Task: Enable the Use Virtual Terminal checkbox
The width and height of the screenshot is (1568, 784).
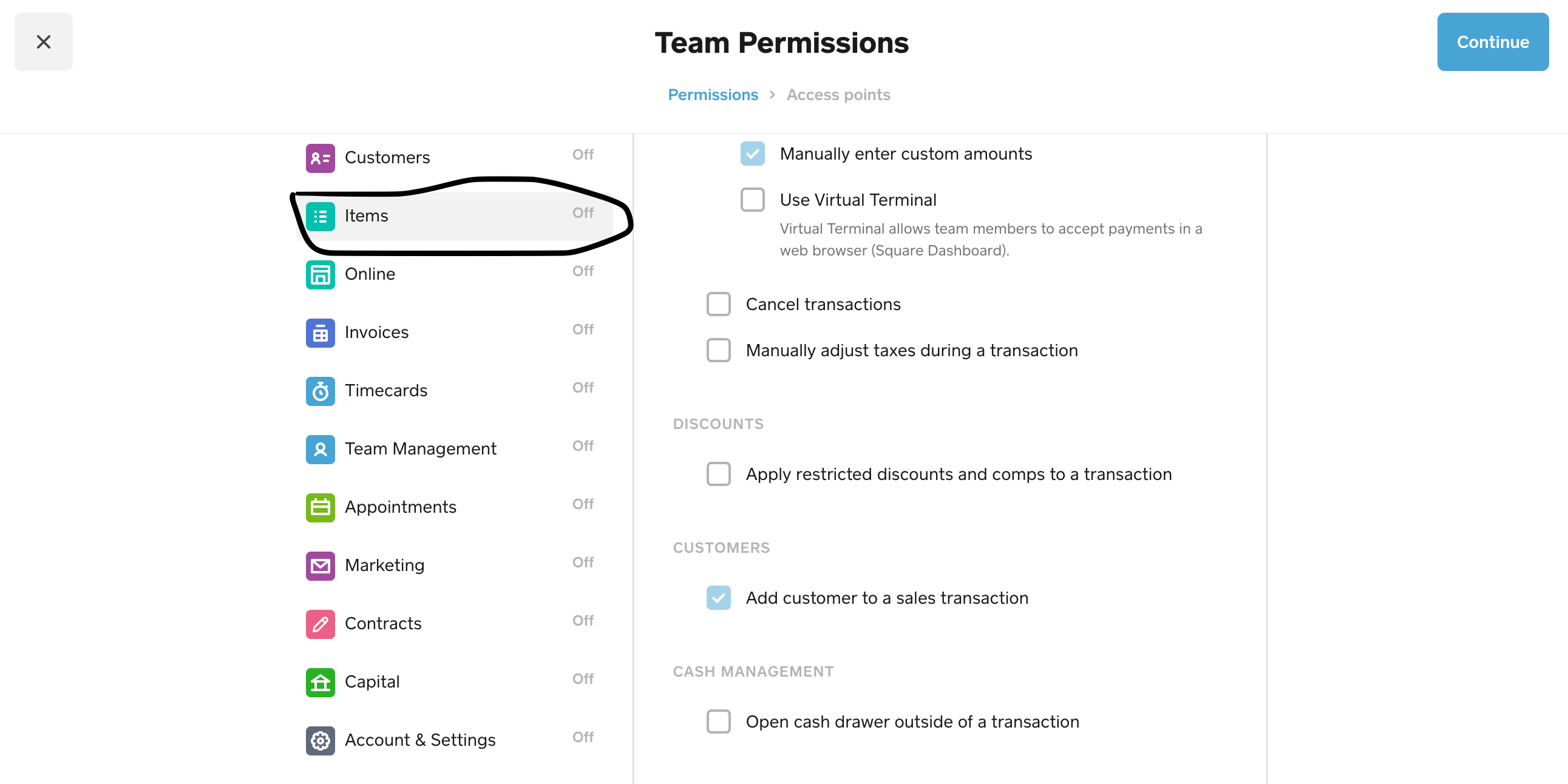Action: (x=752, y=200)
